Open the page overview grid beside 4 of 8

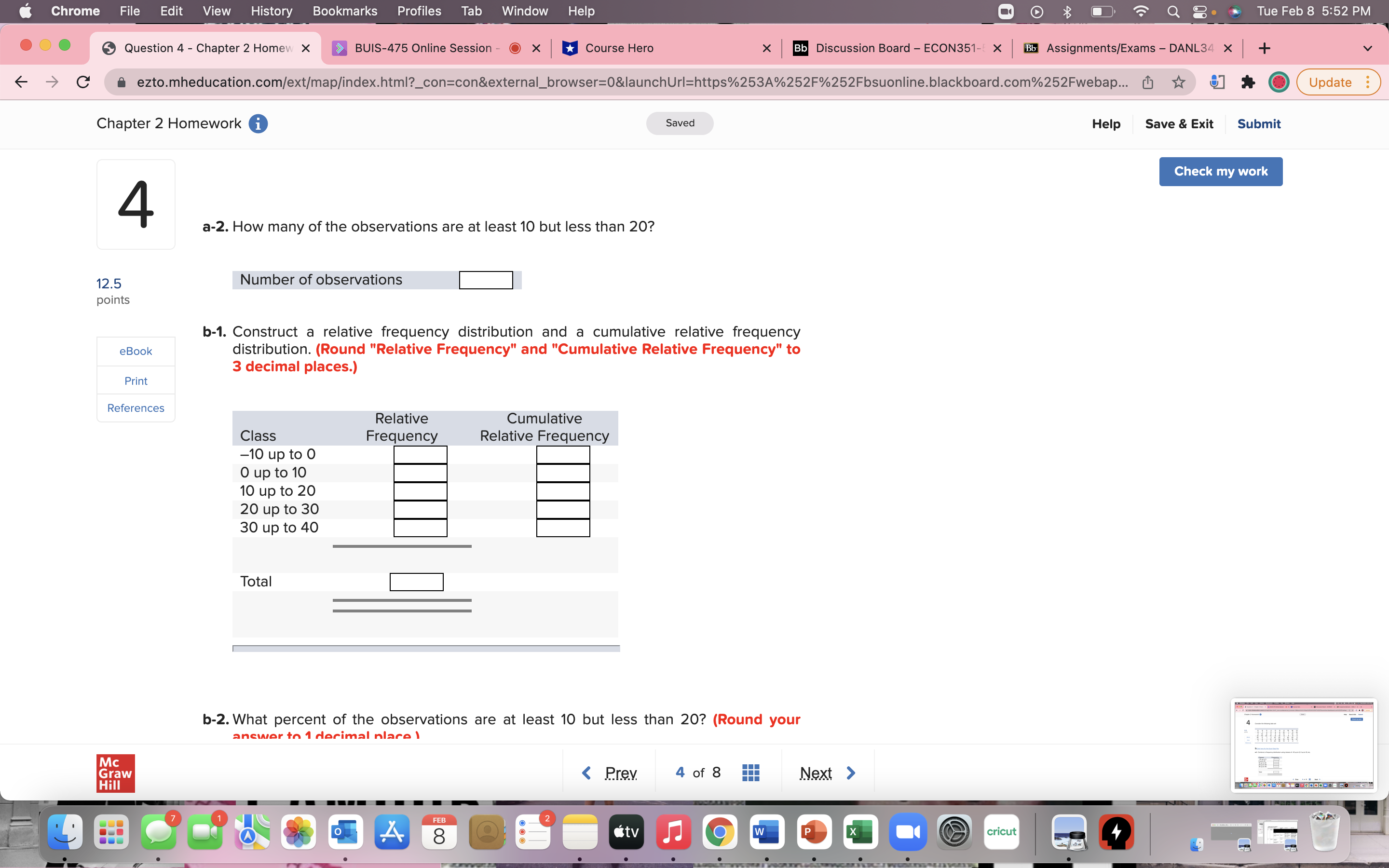[x=751, y=772]
